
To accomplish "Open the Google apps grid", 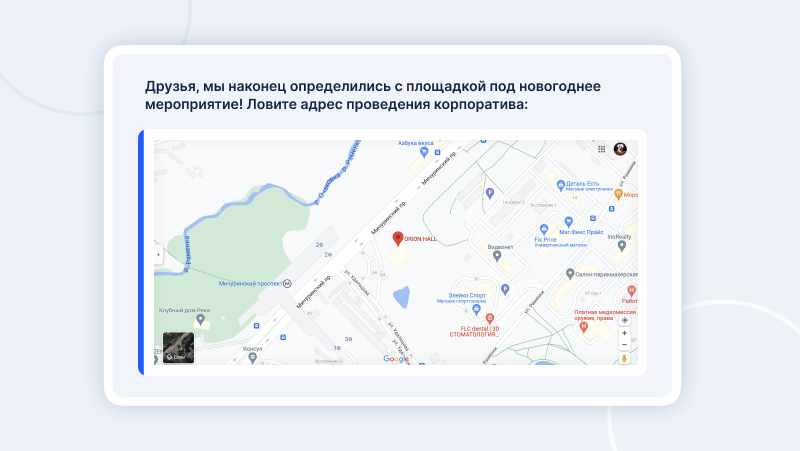I will tap(601, 149).
